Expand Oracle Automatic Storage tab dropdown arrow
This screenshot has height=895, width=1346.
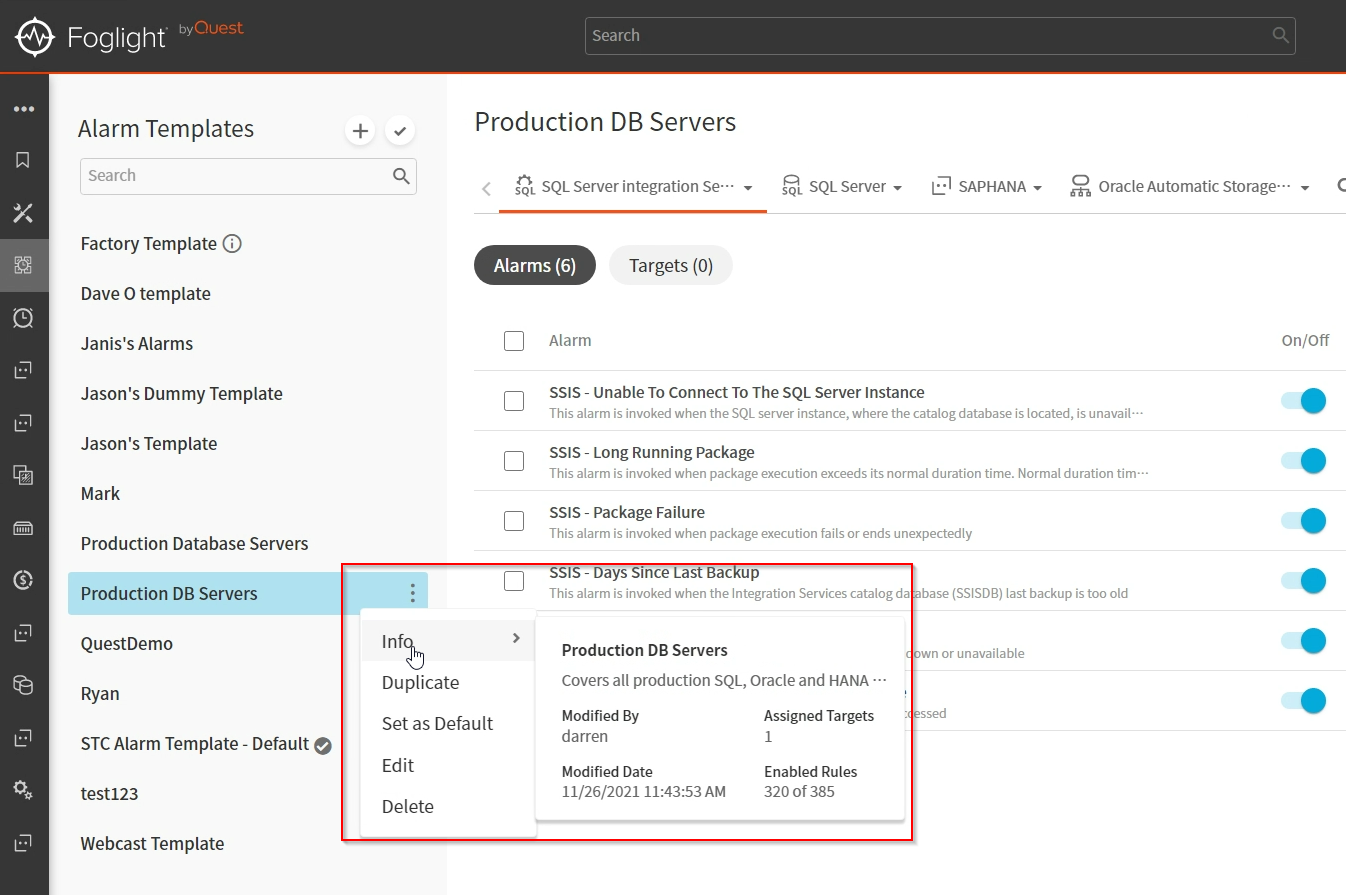[1305, 188]
